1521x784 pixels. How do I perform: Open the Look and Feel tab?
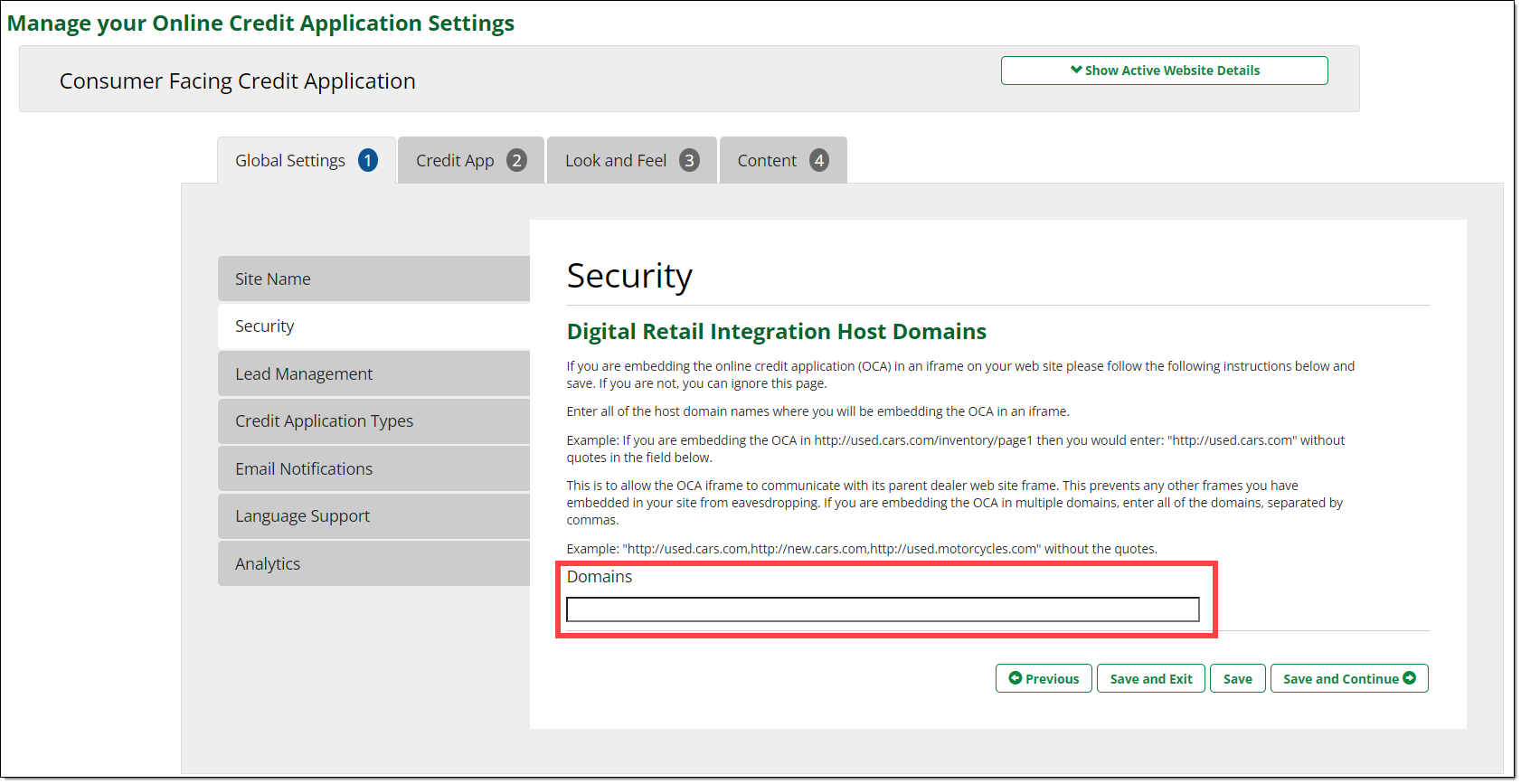coord(615,161)
